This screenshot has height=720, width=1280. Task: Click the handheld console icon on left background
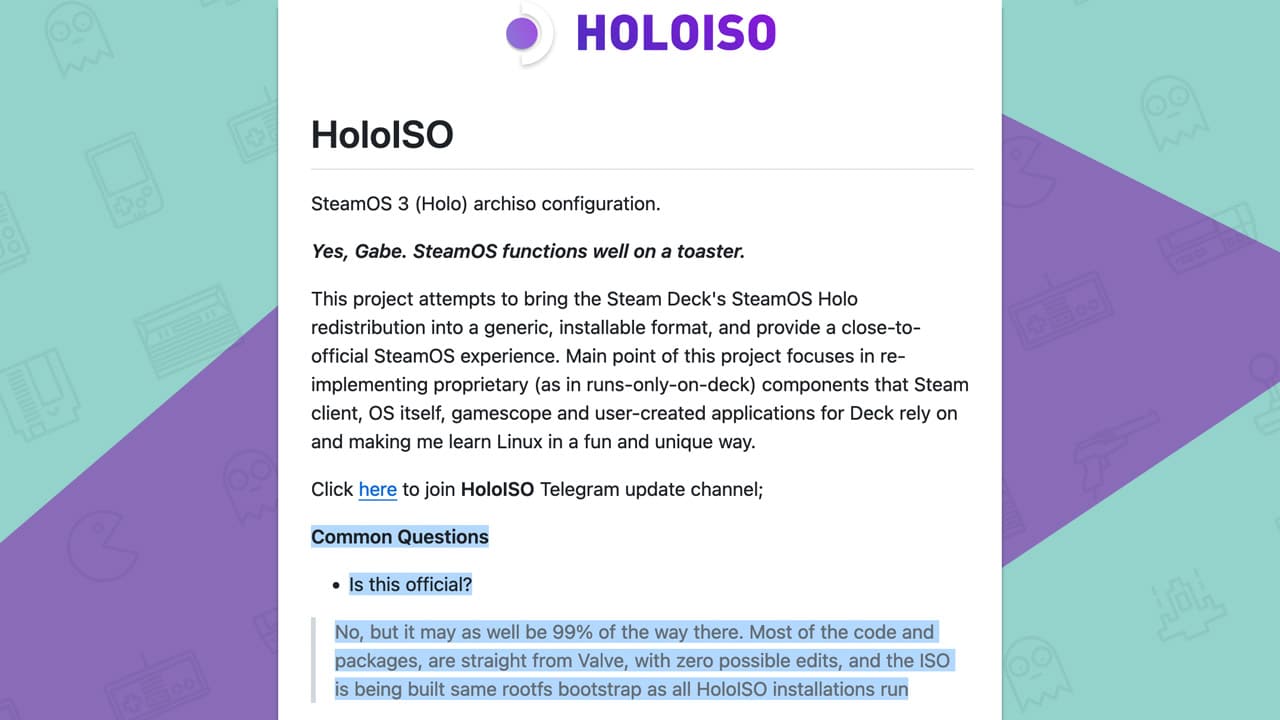coord(123,181)
